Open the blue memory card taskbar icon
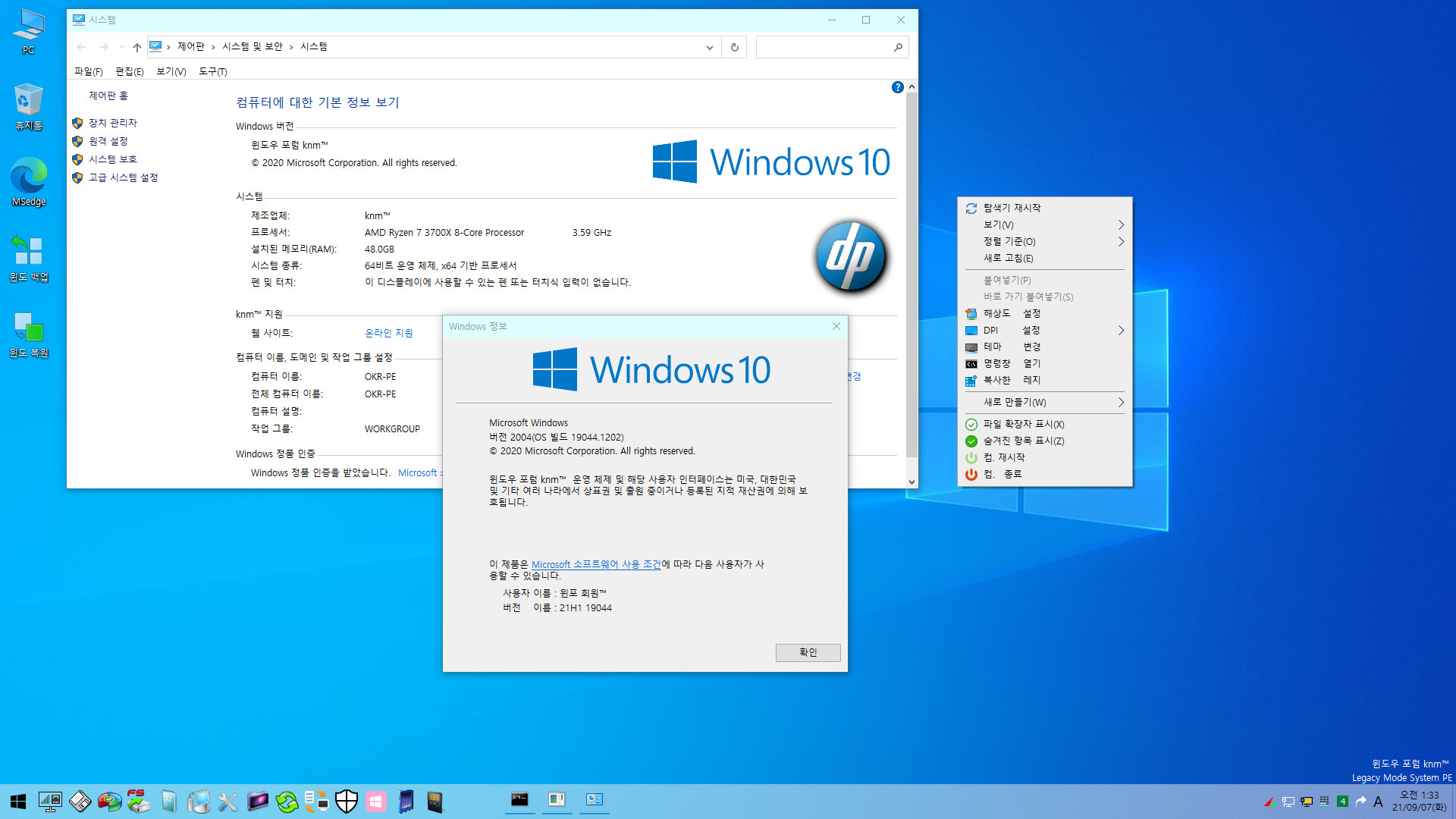This screenshot has width=1456, height=819. point(406,802)
